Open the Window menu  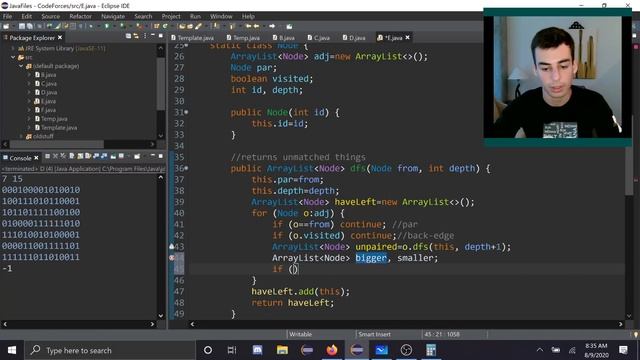click(221, 16)
